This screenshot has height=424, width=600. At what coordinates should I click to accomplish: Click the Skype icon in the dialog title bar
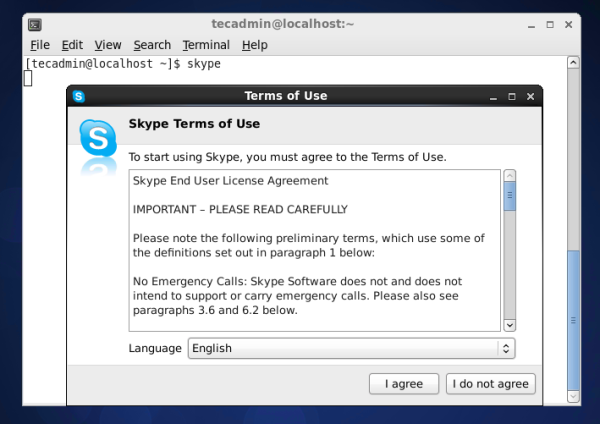click(79, 97)
